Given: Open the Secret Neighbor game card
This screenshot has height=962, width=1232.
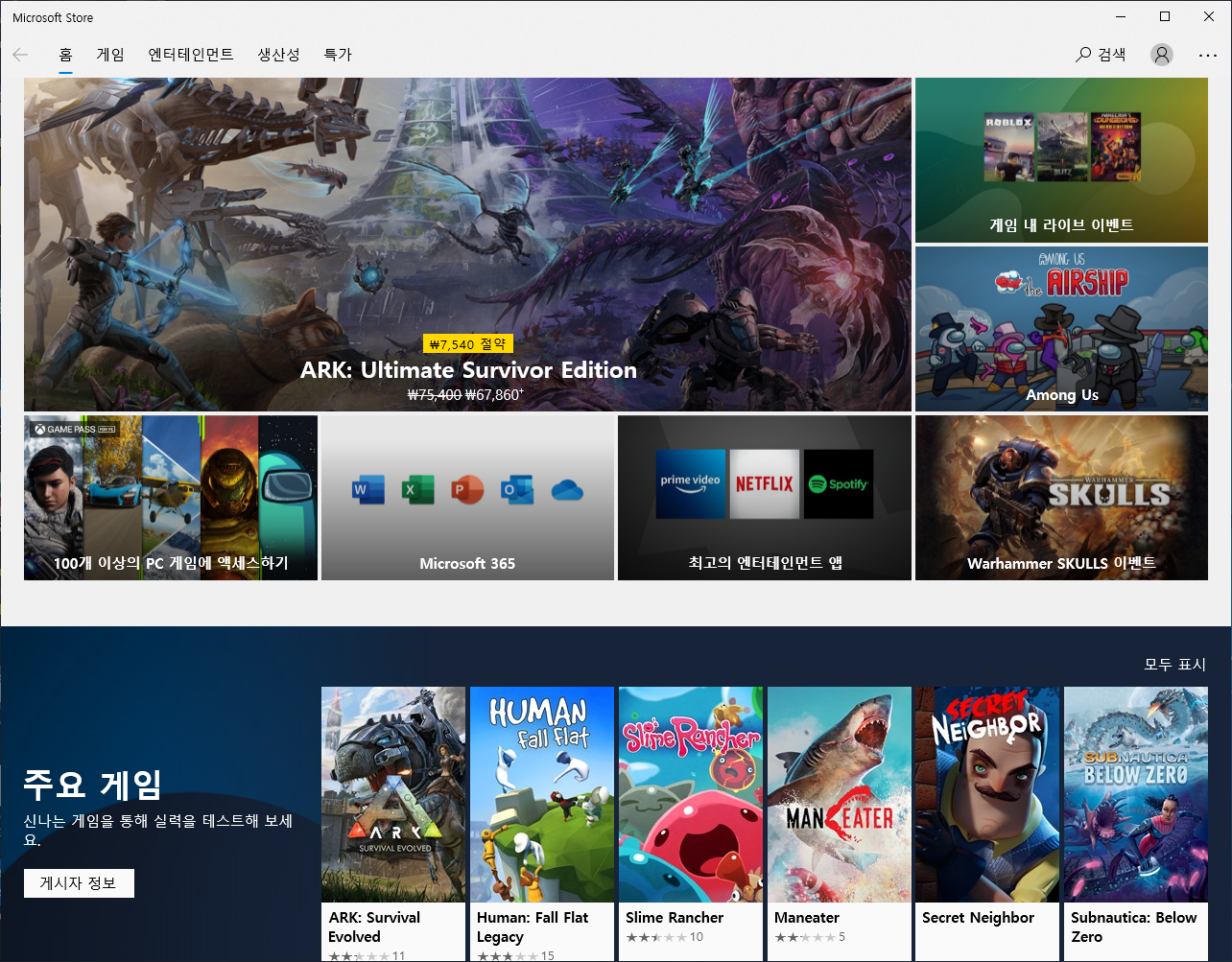Looking at the screenshot, I should tap(987, 824).
